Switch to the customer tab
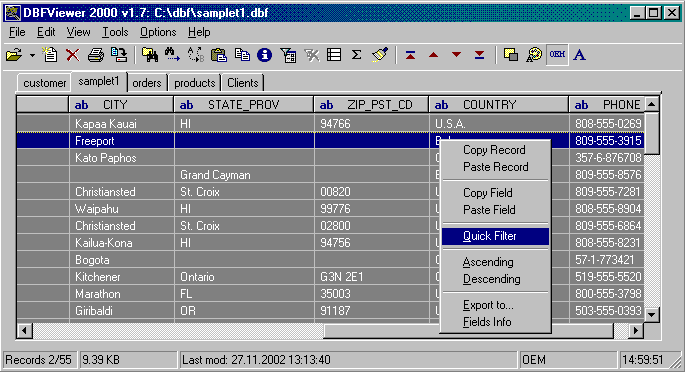 pyautogui.click(x=44, y=83)
